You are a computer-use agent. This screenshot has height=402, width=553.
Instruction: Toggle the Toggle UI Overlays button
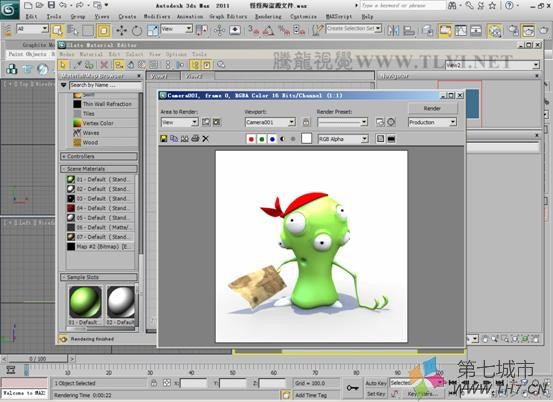(x=381, y=139)
